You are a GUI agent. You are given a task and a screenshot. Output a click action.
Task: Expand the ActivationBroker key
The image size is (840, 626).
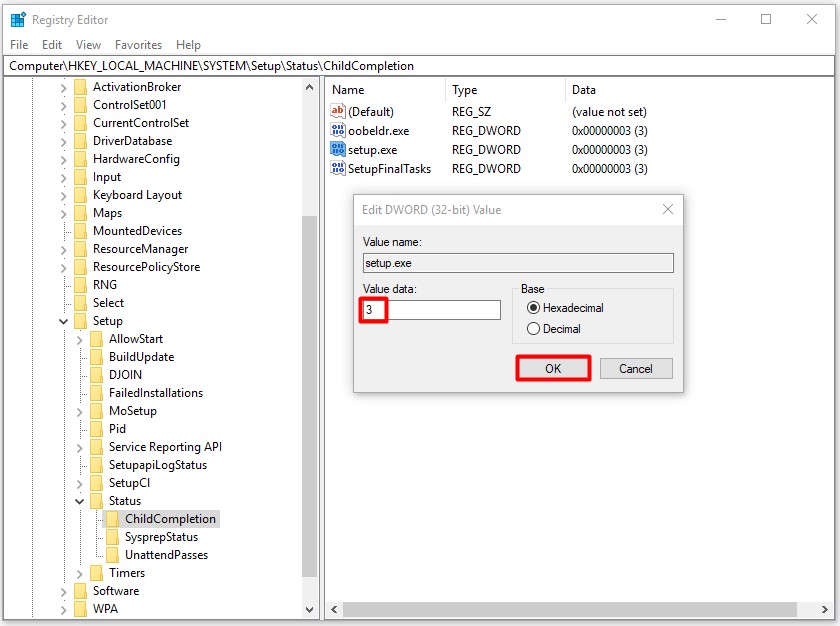(x=63, y=88)
